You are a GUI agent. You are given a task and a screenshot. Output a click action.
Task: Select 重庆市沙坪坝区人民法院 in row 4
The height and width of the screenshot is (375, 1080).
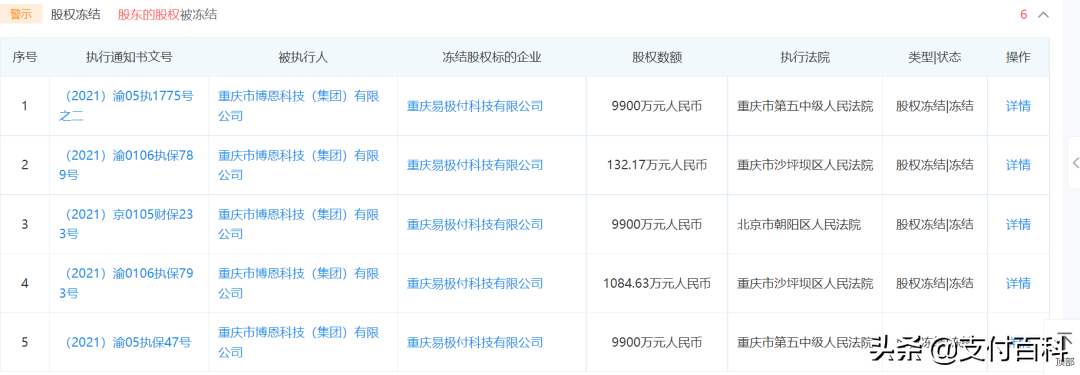(x=805, y=283)
